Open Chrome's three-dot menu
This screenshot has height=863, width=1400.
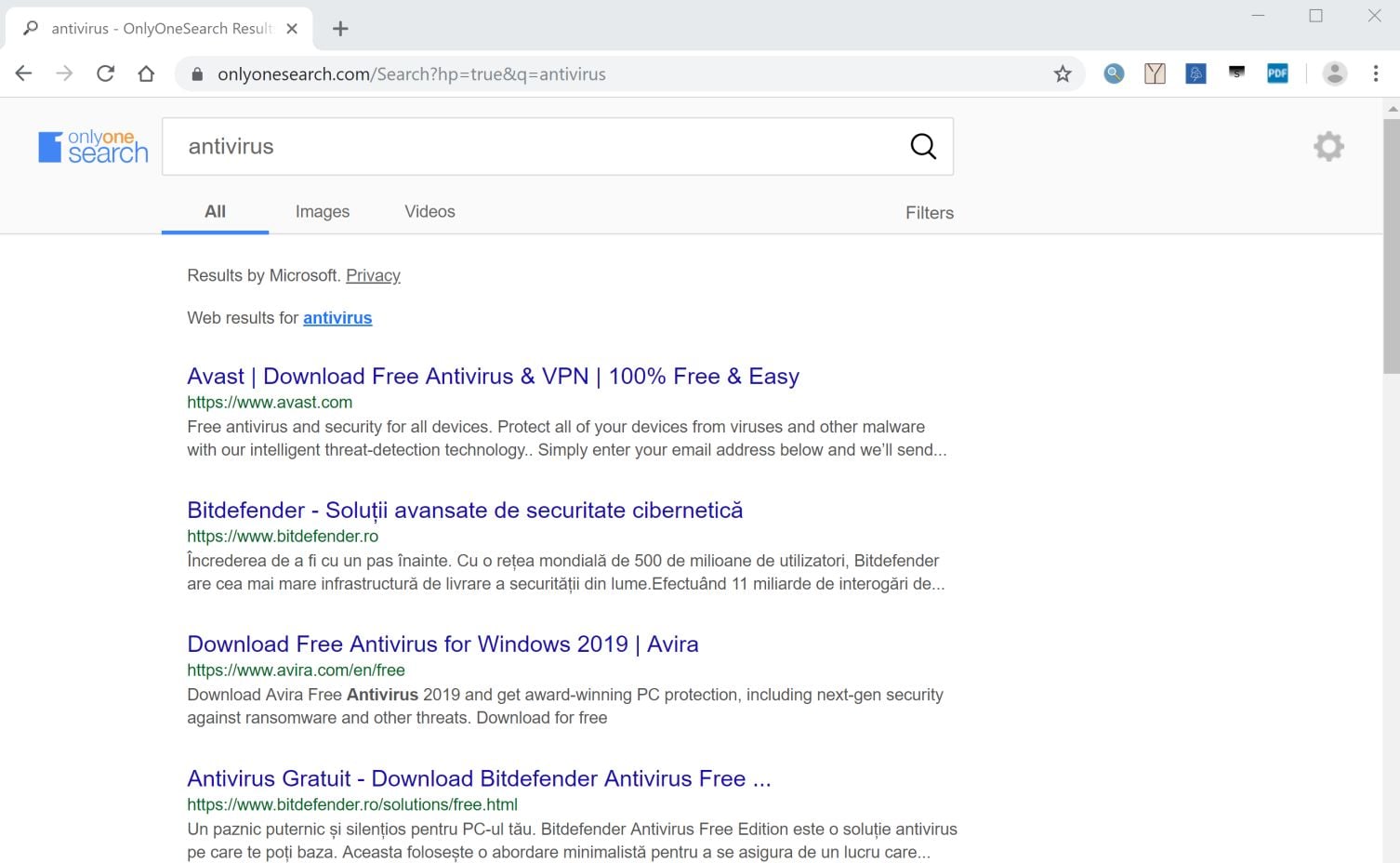pyautogui.click(x=1376, y=74)
